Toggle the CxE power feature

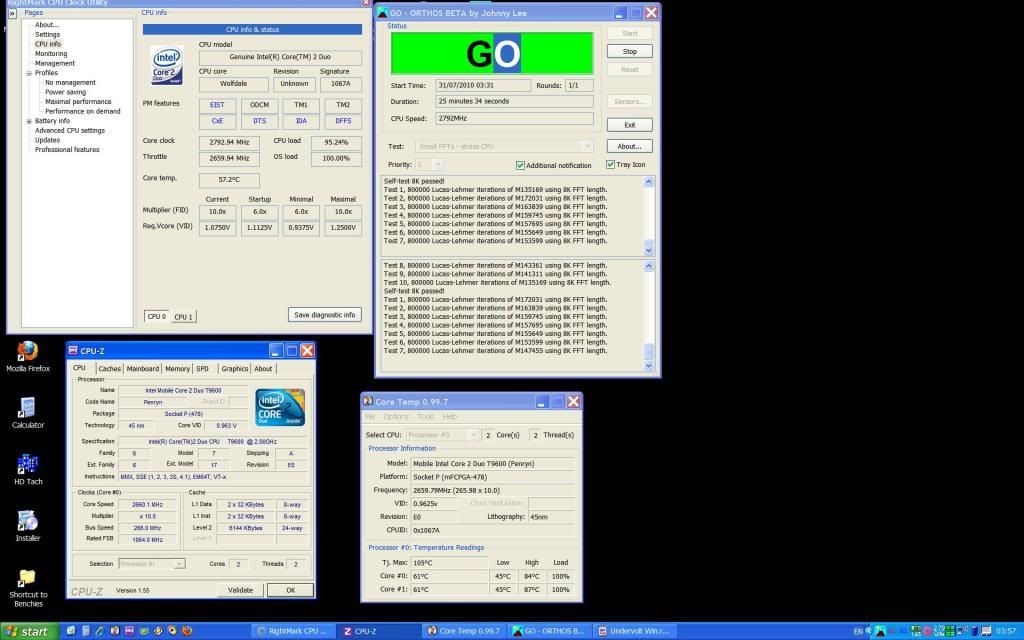pyautogui.click(x=217, y=121)
